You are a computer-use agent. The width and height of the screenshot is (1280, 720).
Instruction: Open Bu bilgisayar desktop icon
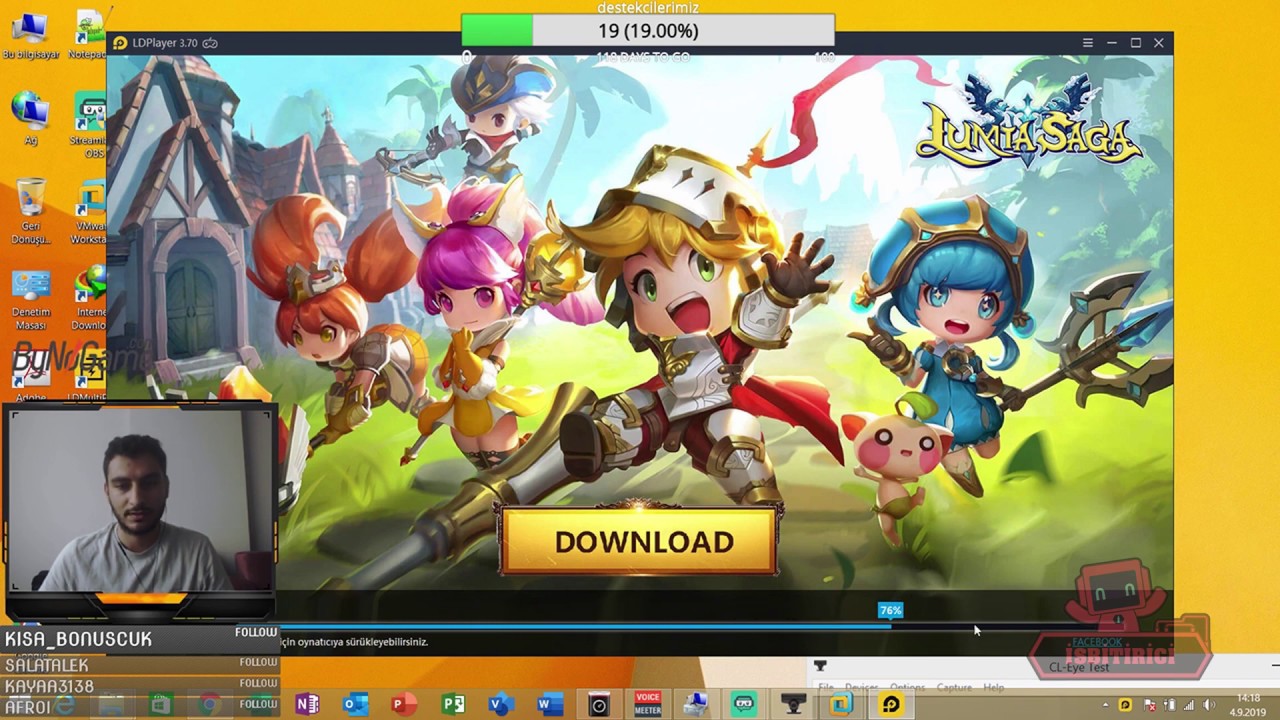[30, 36]
